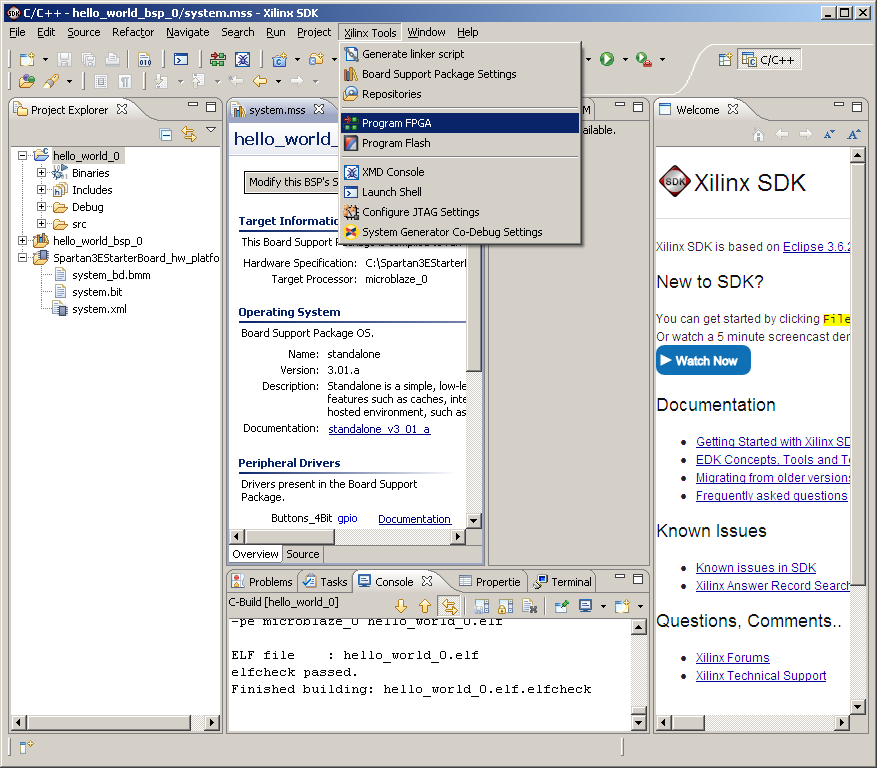Reduce font size in Welcome view
The height and width of the screenshot is (768, 877).
tap(829, 134)
